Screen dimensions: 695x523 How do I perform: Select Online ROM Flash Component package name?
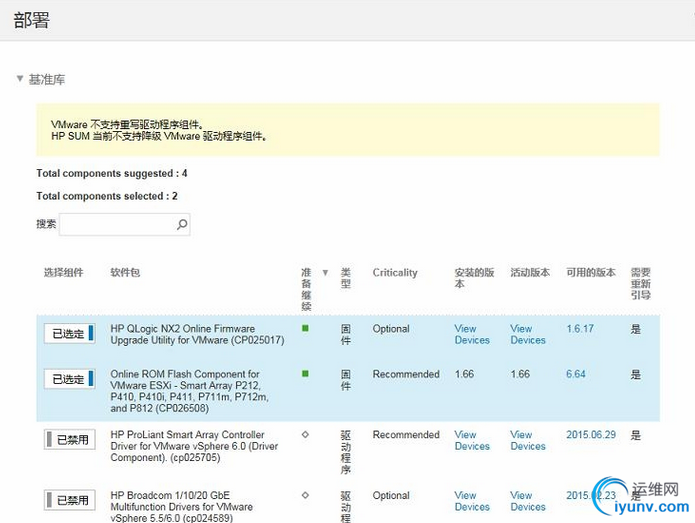tap(190, 391)
